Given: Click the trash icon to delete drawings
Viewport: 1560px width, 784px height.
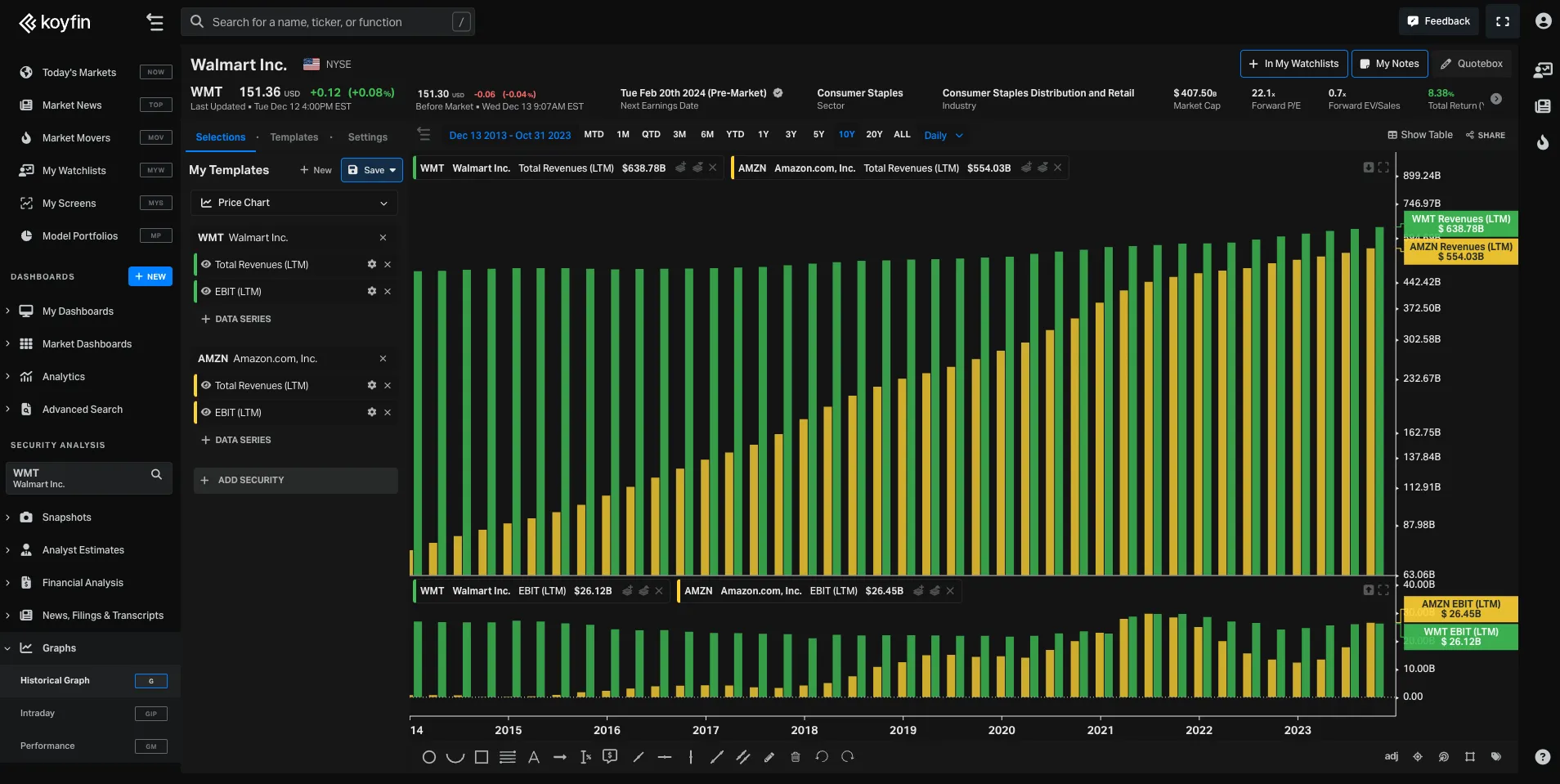Looking at the screenshot, I should tap(795, 758).
